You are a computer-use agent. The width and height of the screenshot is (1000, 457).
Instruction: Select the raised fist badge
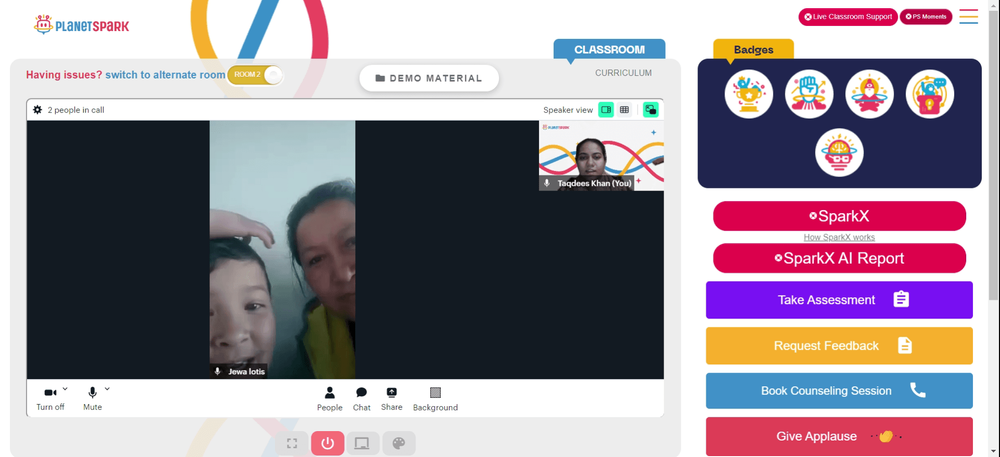(x=809, y=94)
